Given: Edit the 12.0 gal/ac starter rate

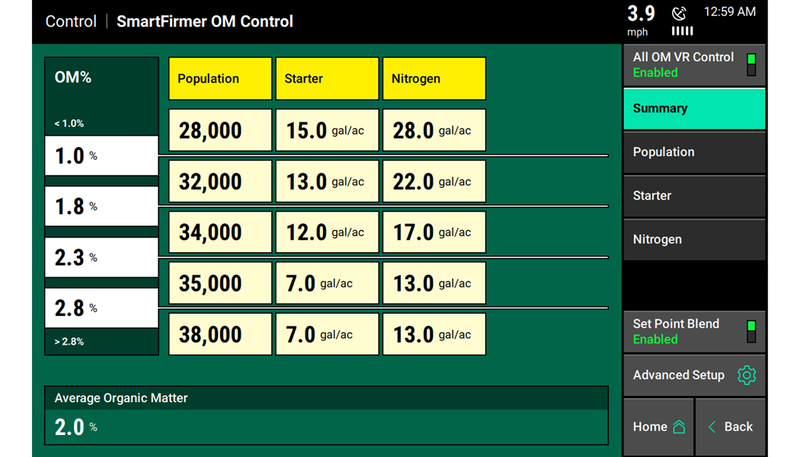Looking at the screenshot, I should pos(327,232).
